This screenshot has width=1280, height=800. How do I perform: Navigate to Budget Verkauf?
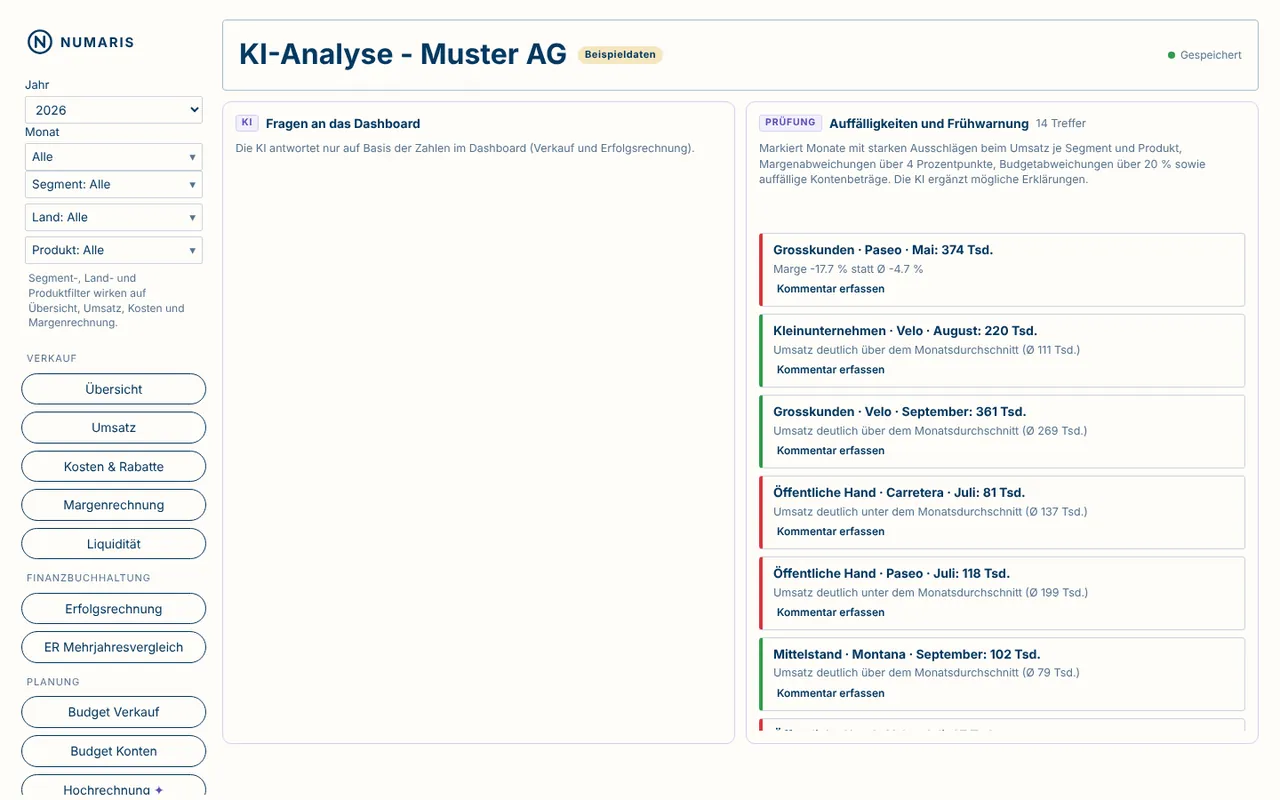[x=114, y=712]
